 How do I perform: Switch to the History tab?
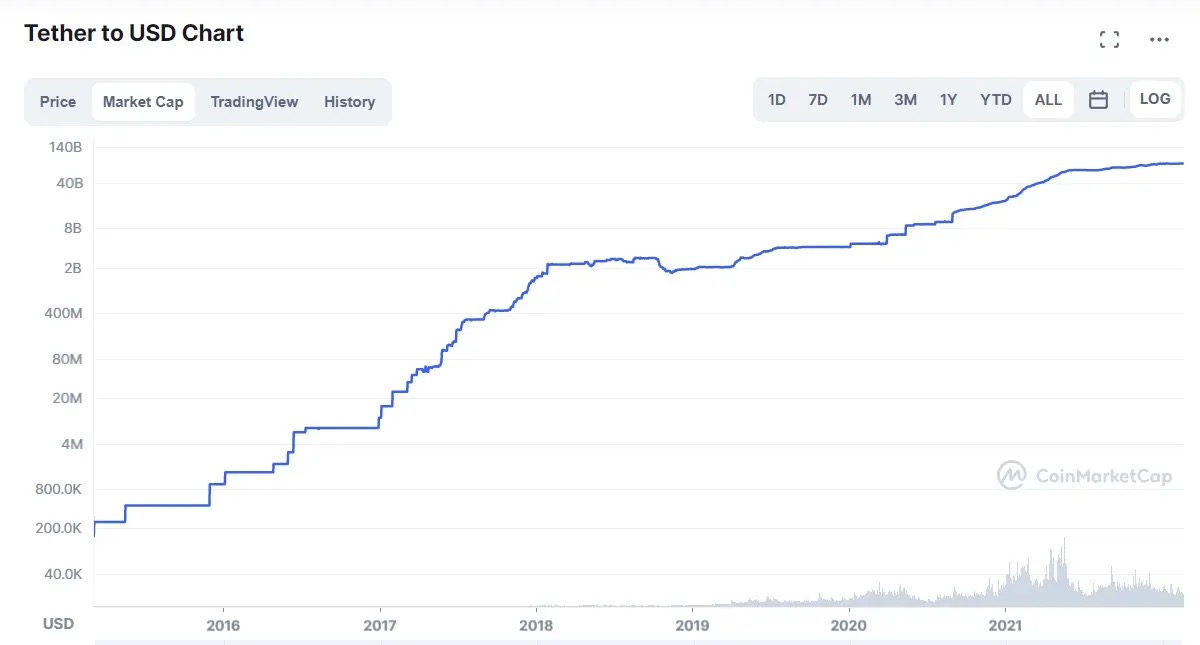click(x=349, y=102)
